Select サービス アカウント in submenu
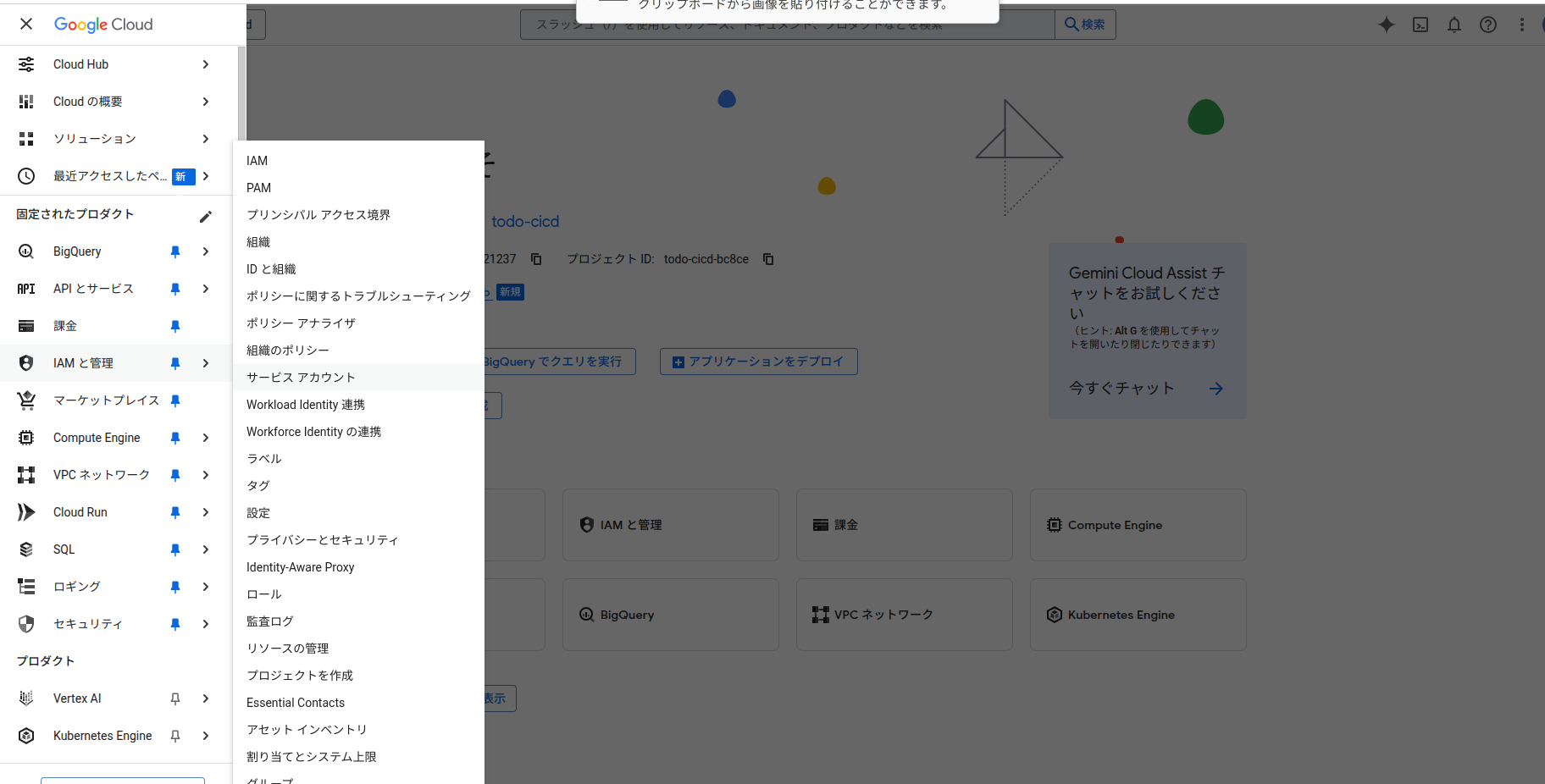 358,378
